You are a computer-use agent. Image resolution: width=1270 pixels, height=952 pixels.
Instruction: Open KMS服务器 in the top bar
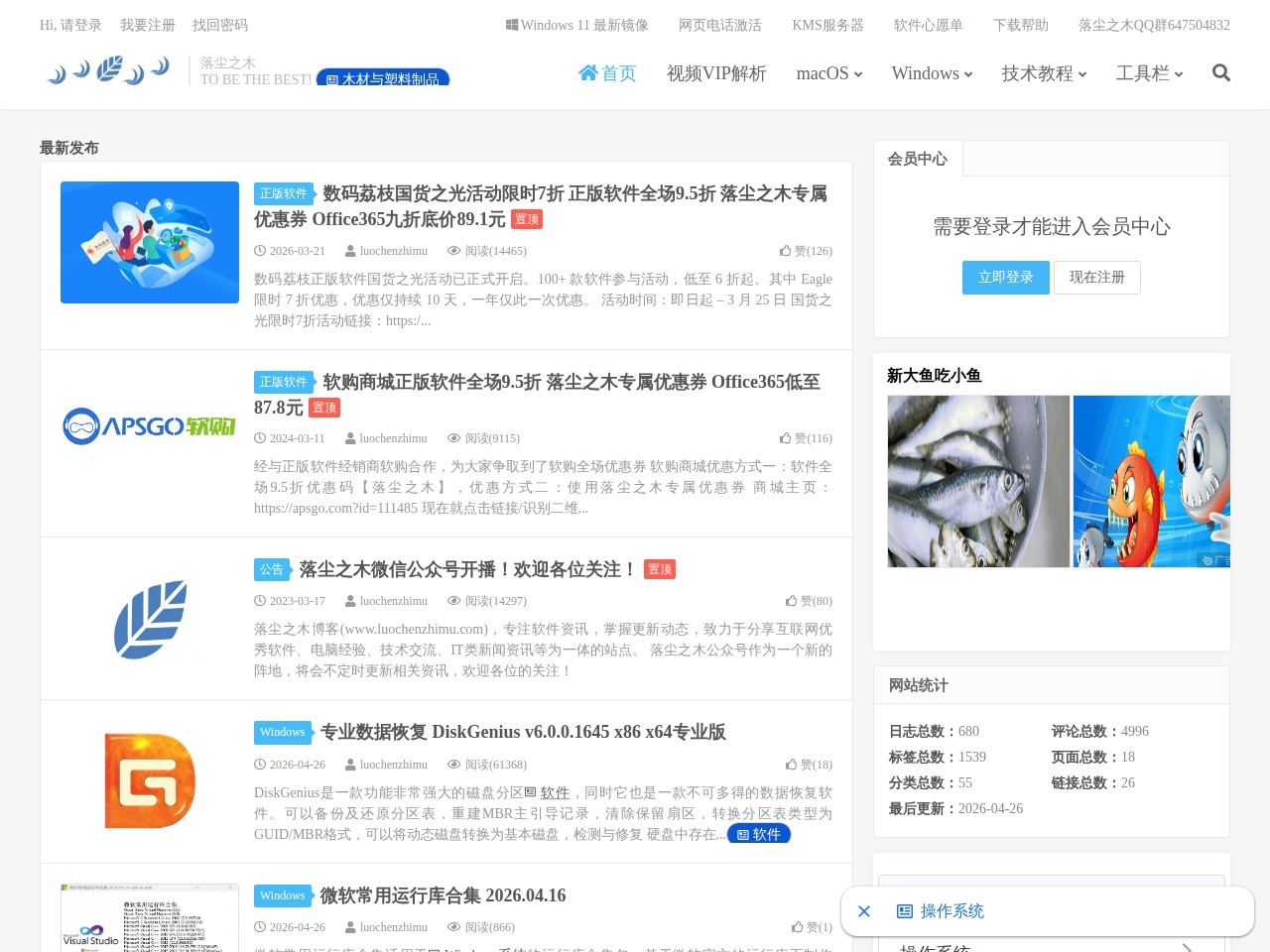pos(827,25)
